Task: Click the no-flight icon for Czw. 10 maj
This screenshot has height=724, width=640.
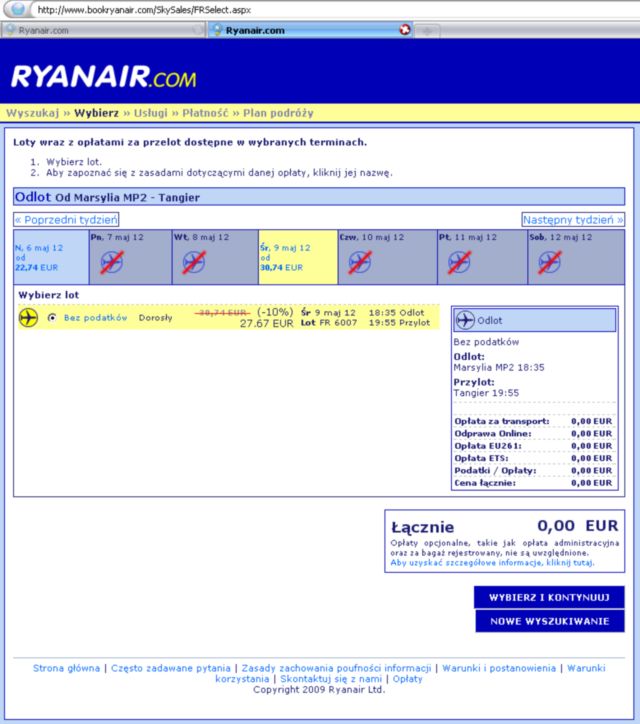Action: coord(360,262)
